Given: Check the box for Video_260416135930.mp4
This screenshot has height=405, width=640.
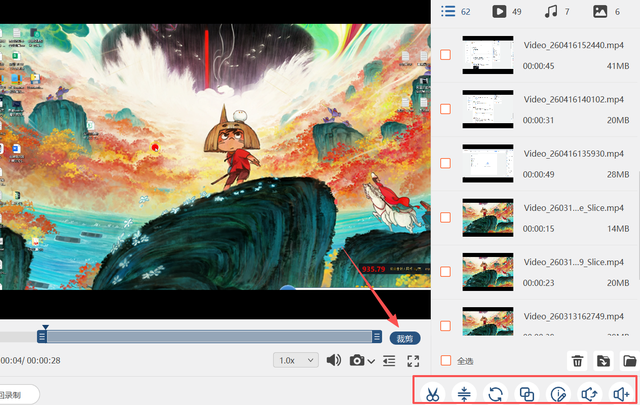Looking at the screenshot, I should [446, 163].
